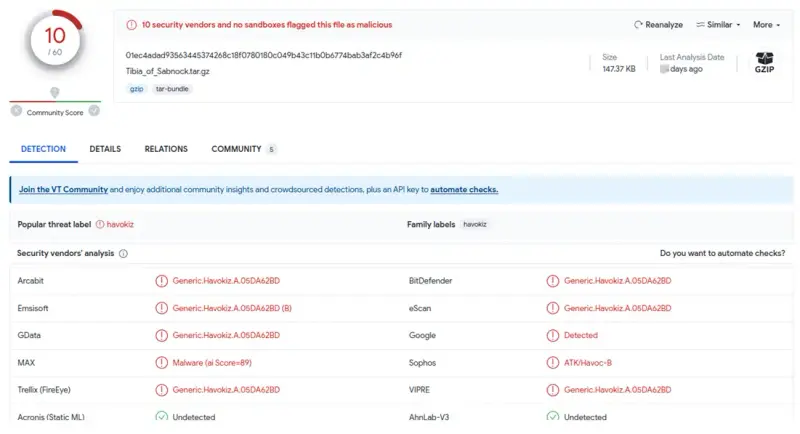The image size is (800, 434).
Task: Click the info icon beside Security vendors' analysis
Action: [x=123, y=253]
